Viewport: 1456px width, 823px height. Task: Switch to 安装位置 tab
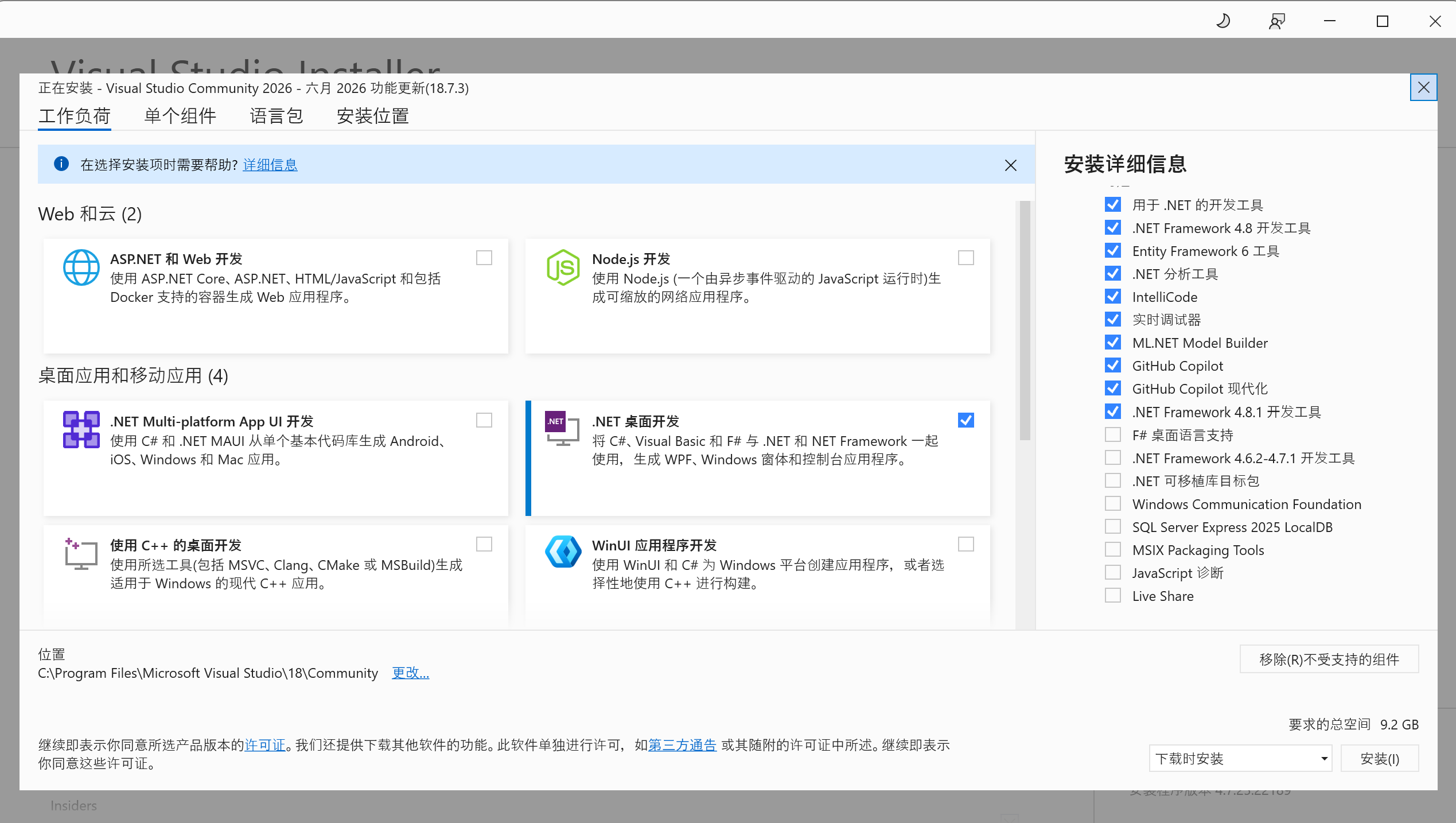373,116
